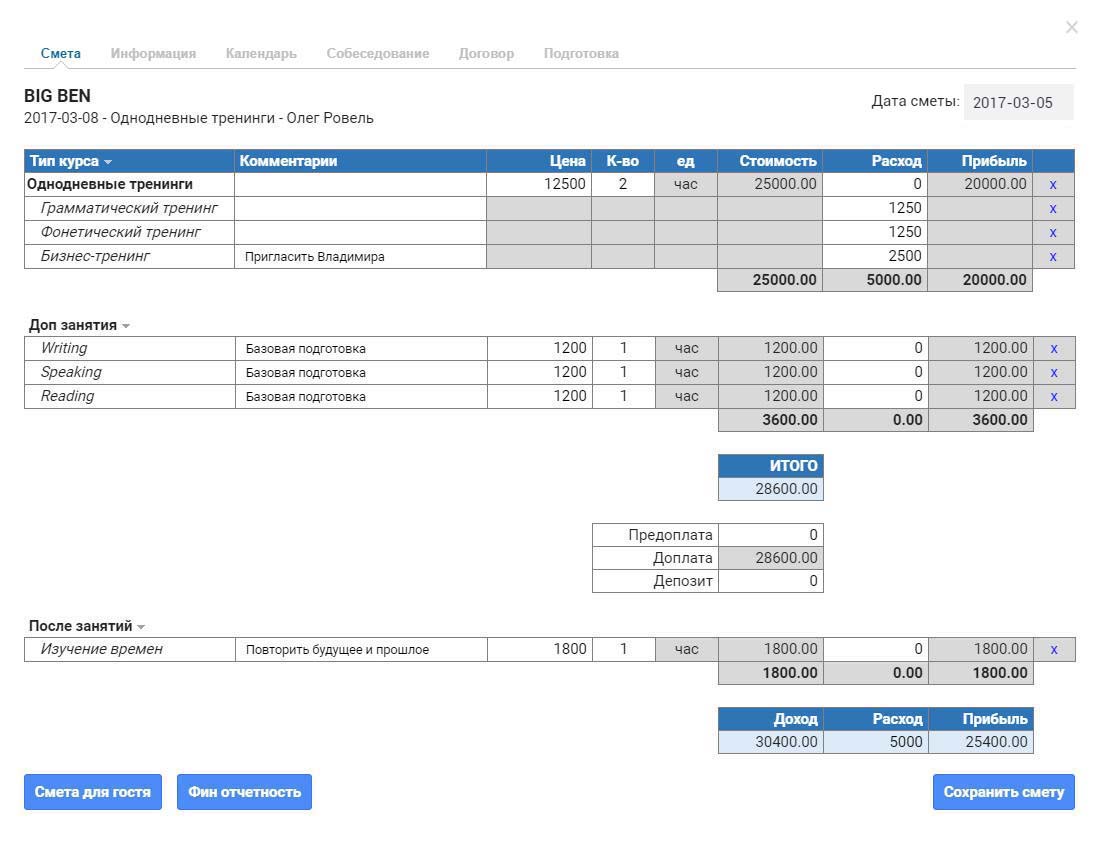
Task: Close the estimate dialog
Action: [x=1071, y=27]
